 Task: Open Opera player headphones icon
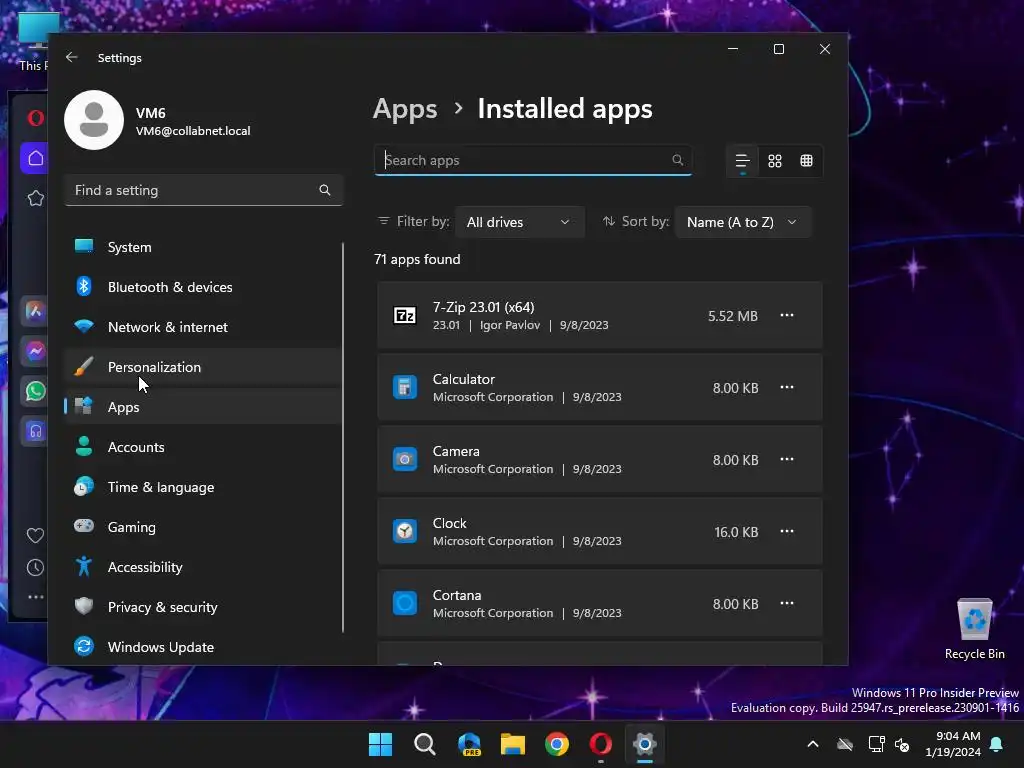(x=35, y=431)
